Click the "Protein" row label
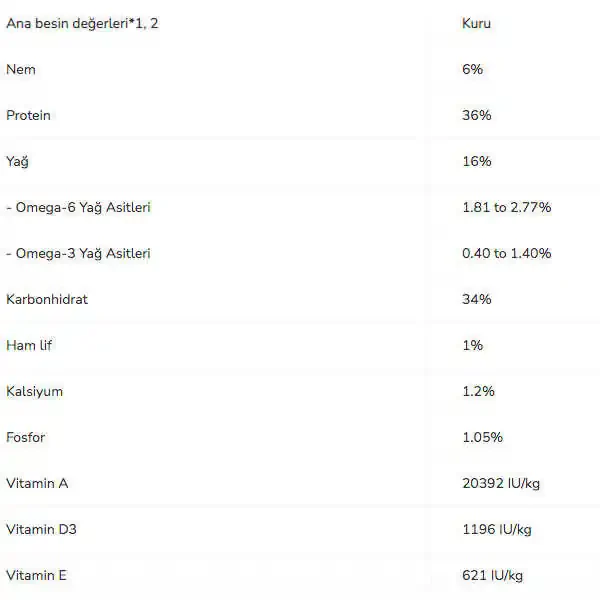Image resolution: width=600 pixels, height=600 pixels. coord(28,115)
